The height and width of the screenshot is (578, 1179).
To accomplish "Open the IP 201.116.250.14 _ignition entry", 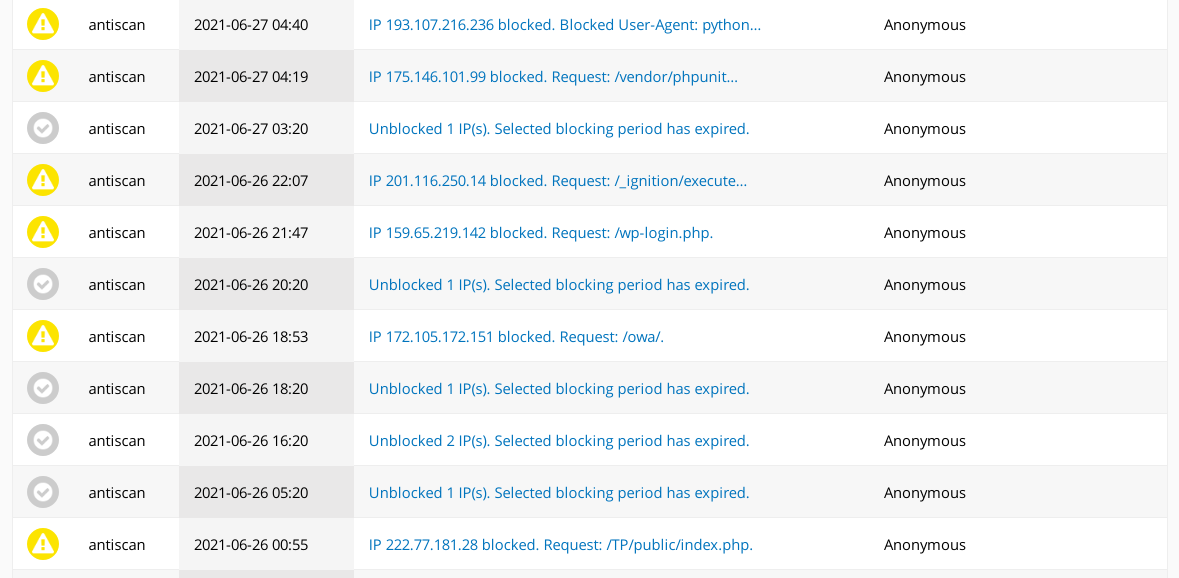I will coord(558,180).
